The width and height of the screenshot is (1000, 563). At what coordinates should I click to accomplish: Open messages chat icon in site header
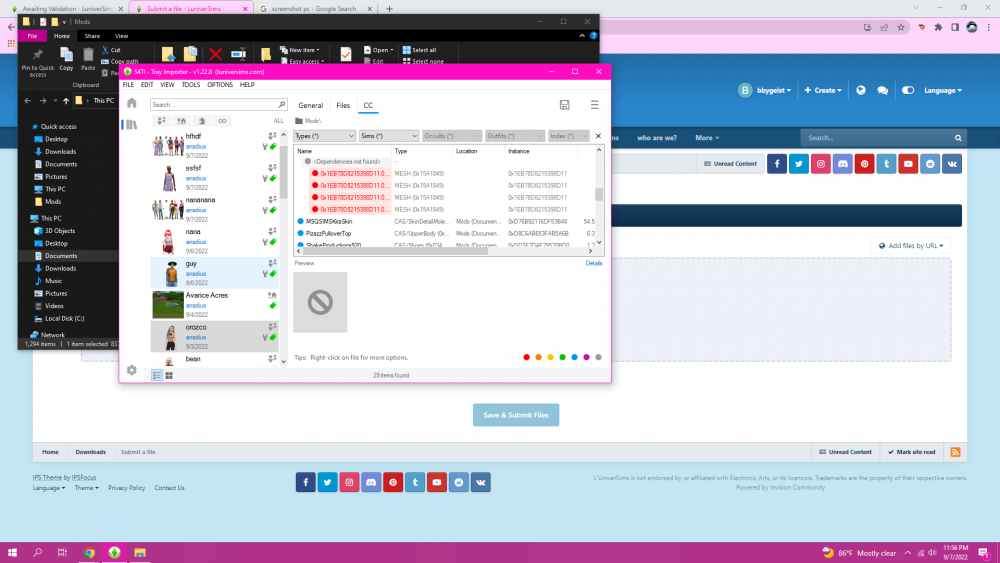pyautogui.click(x=883, y=91)
